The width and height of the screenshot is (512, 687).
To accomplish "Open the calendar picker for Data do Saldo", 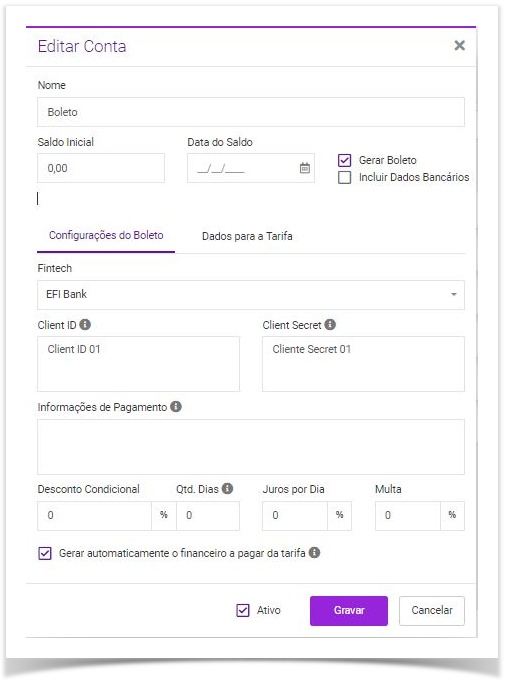I will click(305, 168).
